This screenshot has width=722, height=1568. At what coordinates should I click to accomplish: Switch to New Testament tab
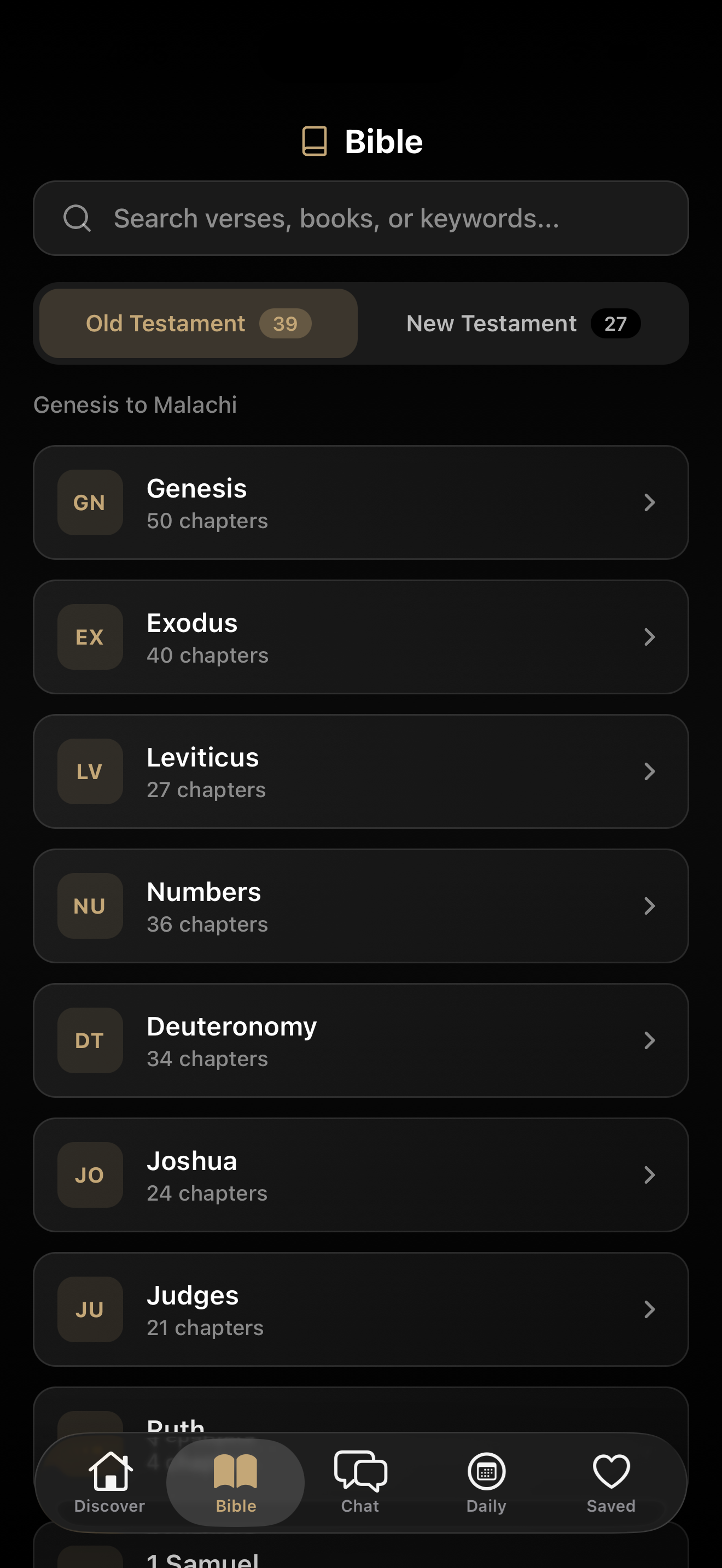[x=522, y=324]
